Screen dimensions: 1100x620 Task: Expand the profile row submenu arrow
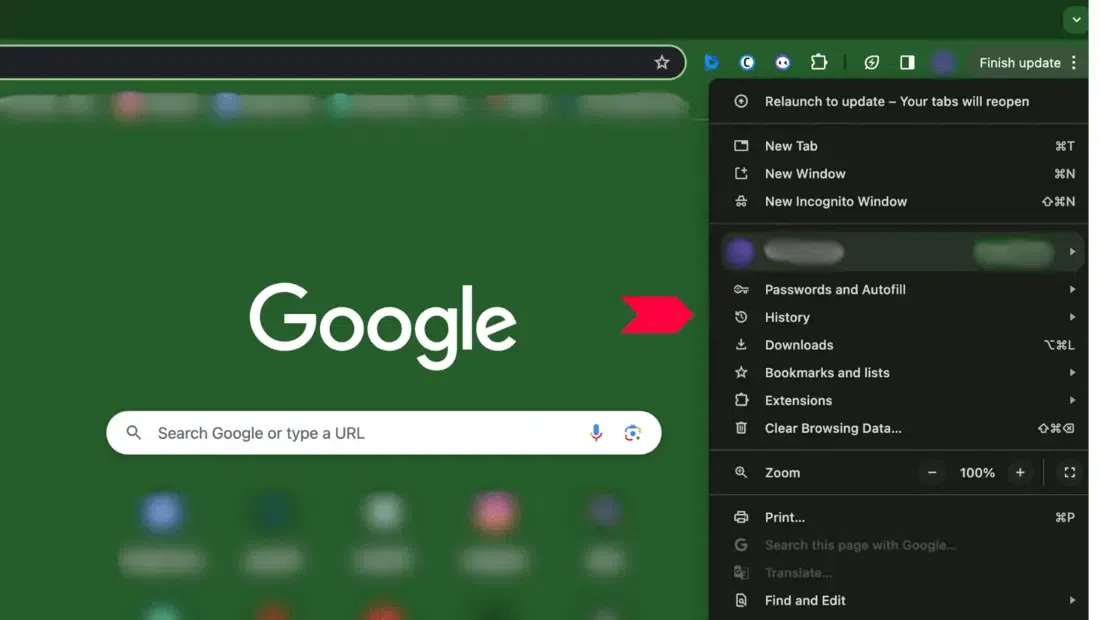pyautogui.click(x=1072, y=251)
